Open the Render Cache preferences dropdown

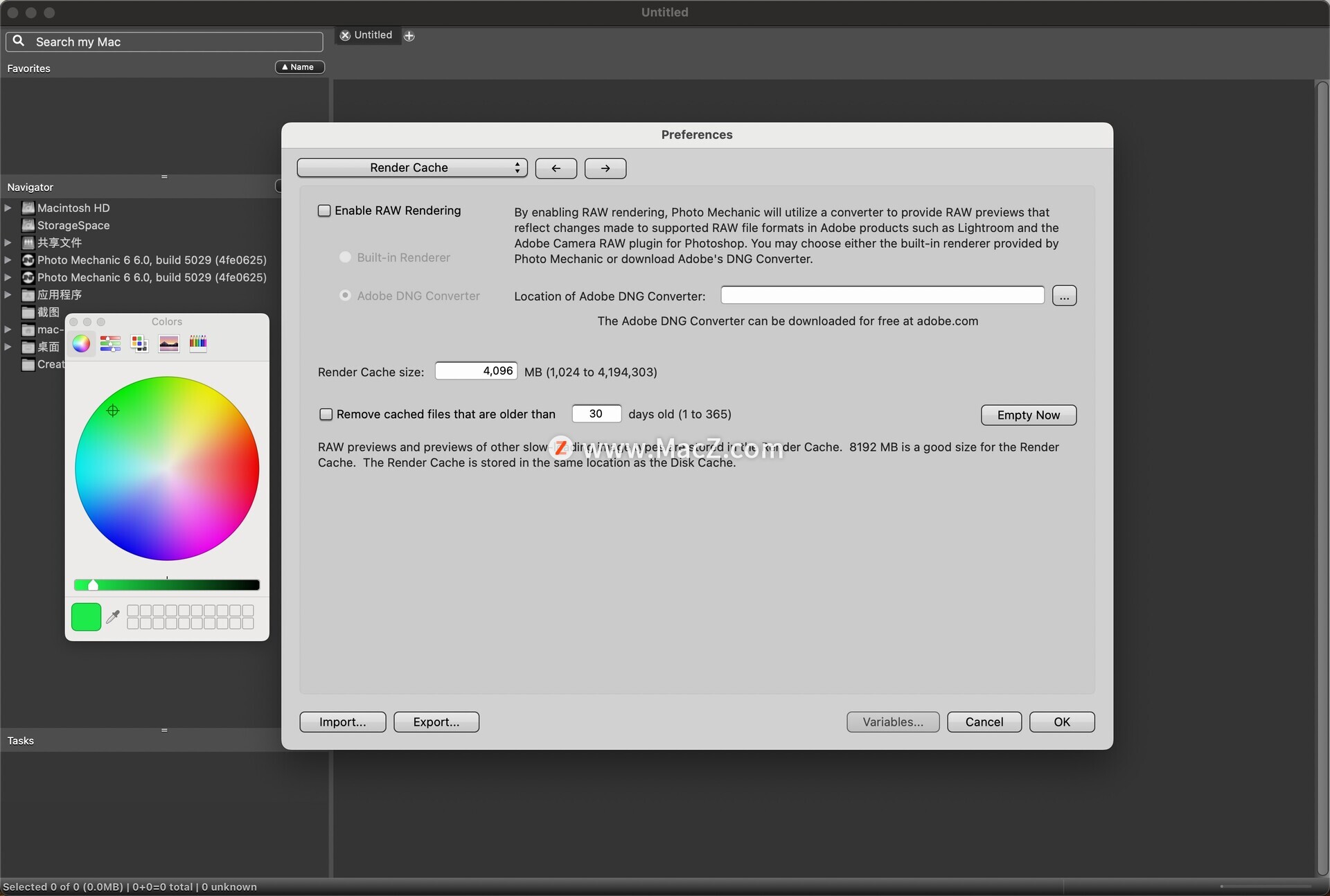[412, 168]
